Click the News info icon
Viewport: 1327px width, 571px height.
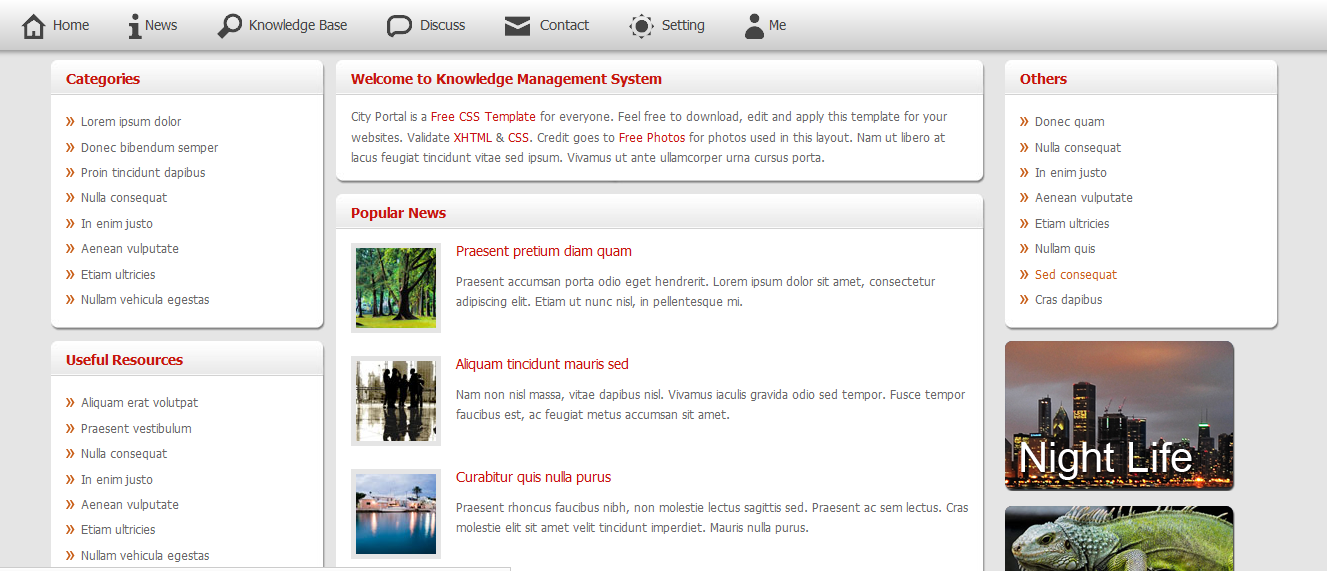[134, 26]
